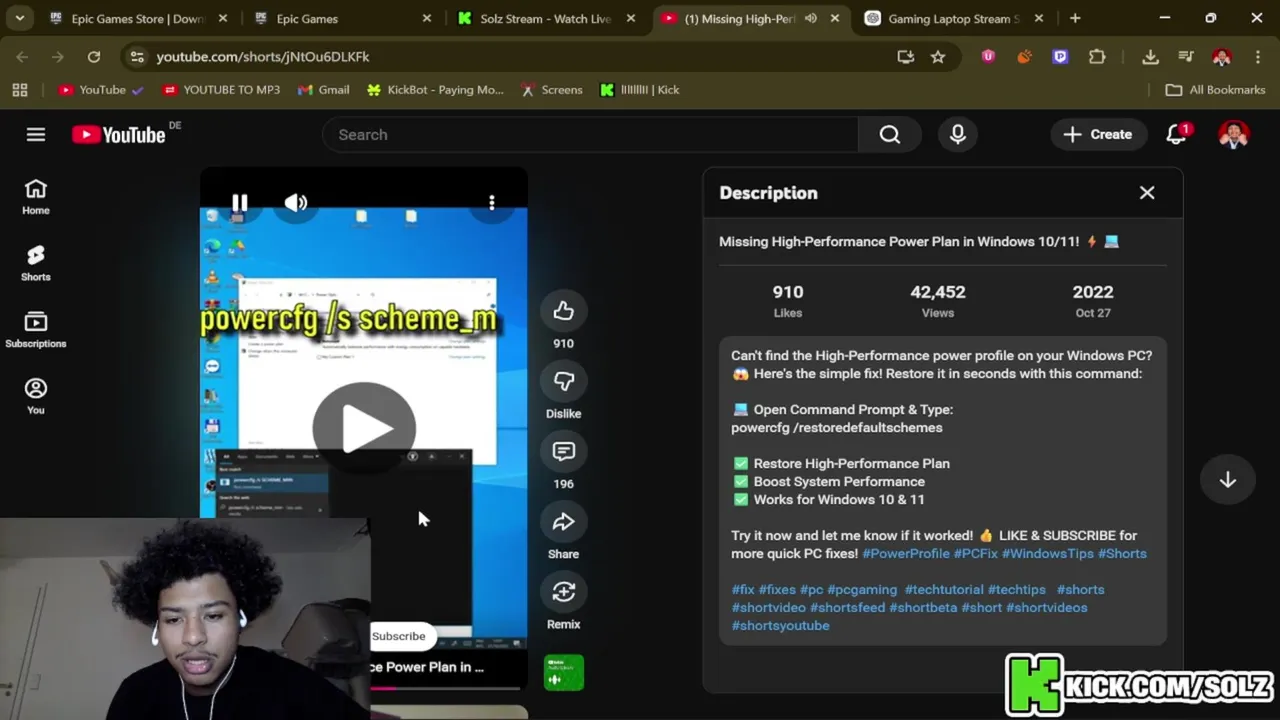Click #techtutorial hashtag
Image resolution: width=1280 pixels, height=720 pixels.
(944, 589)
